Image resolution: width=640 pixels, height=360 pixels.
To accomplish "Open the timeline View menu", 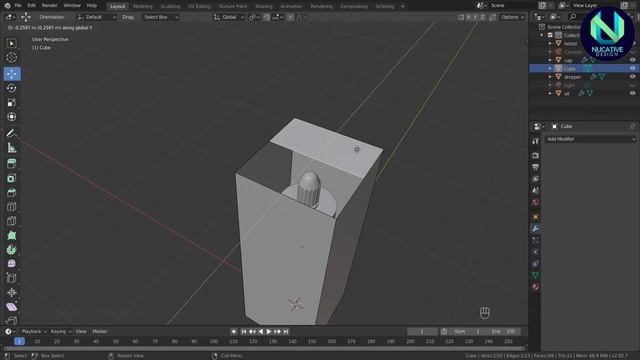I will tap(81, 331).
